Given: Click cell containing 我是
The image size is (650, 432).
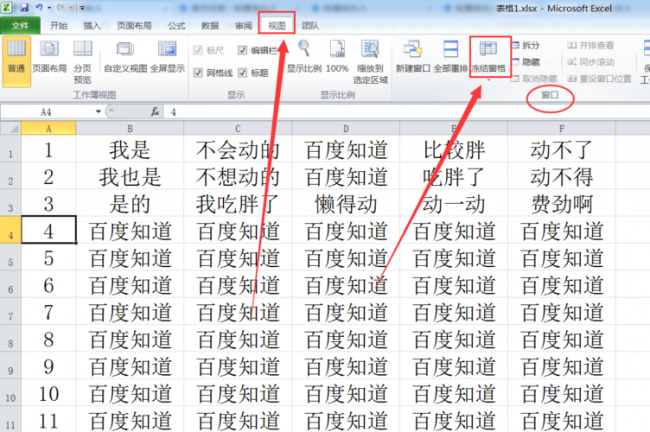Looking at the screenshot, I should pyautogui.click(x=130, y=149).
